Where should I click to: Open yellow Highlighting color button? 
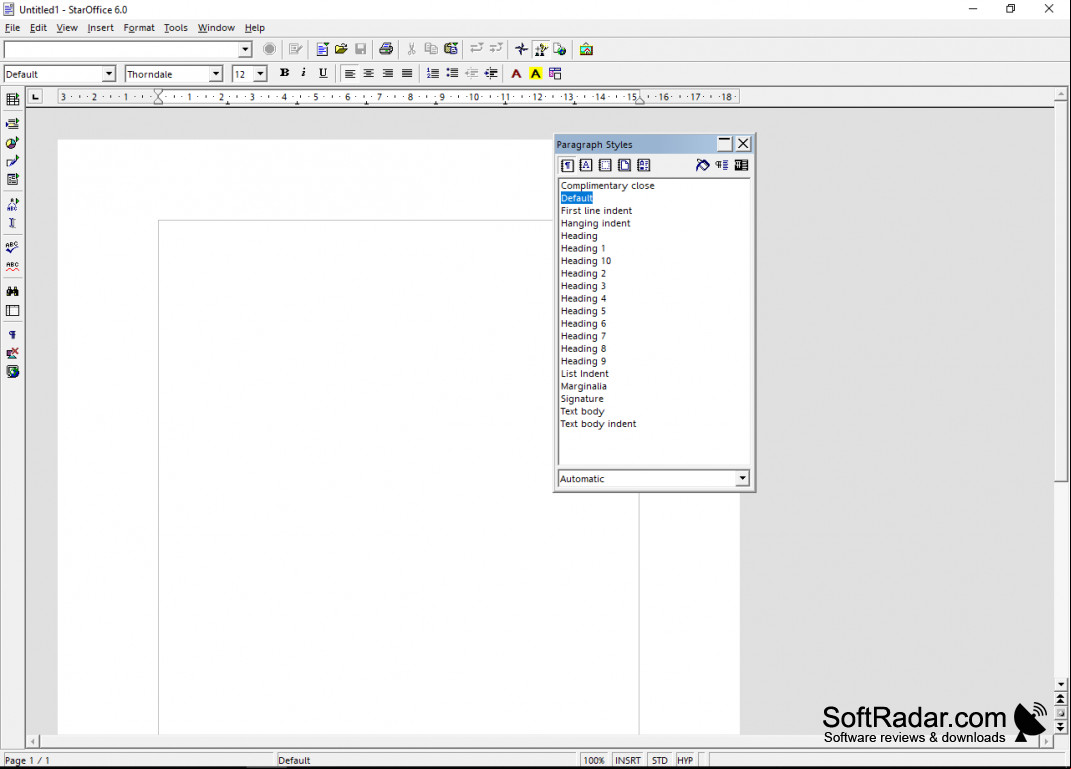(536, 73)
